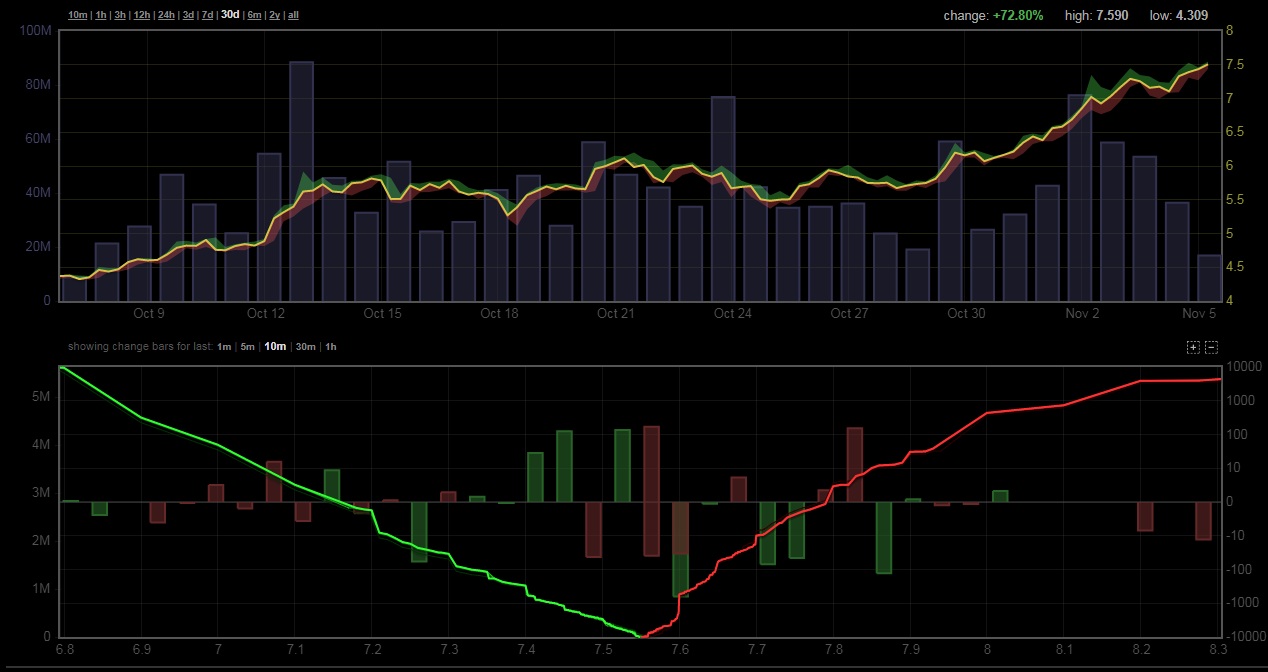Click the minus zoom-out icon on depth chart
Image resolution: width=1268 pixels, height=672 pixels.
point(1211,347)
